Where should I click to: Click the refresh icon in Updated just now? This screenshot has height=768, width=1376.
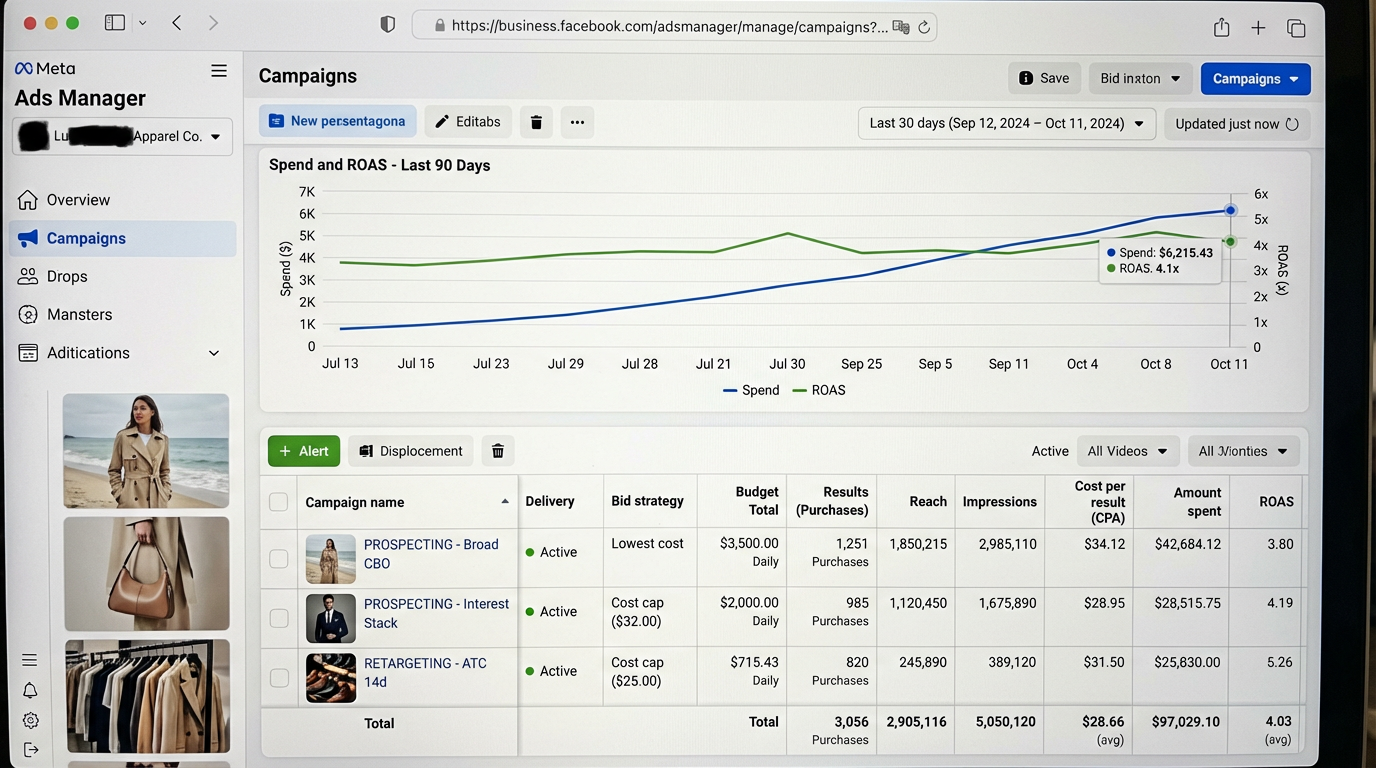[1292, 124]
